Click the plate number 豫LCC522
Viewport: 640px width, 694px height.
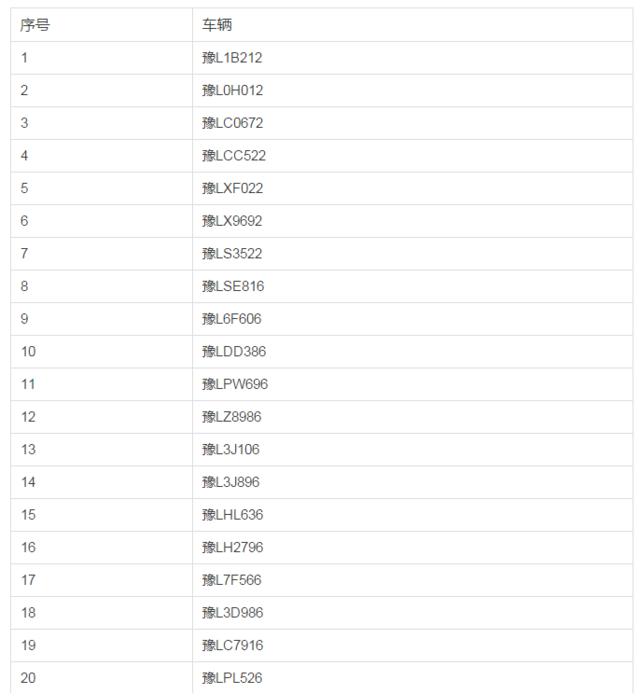pyautogui.click(x=233, y=156)
